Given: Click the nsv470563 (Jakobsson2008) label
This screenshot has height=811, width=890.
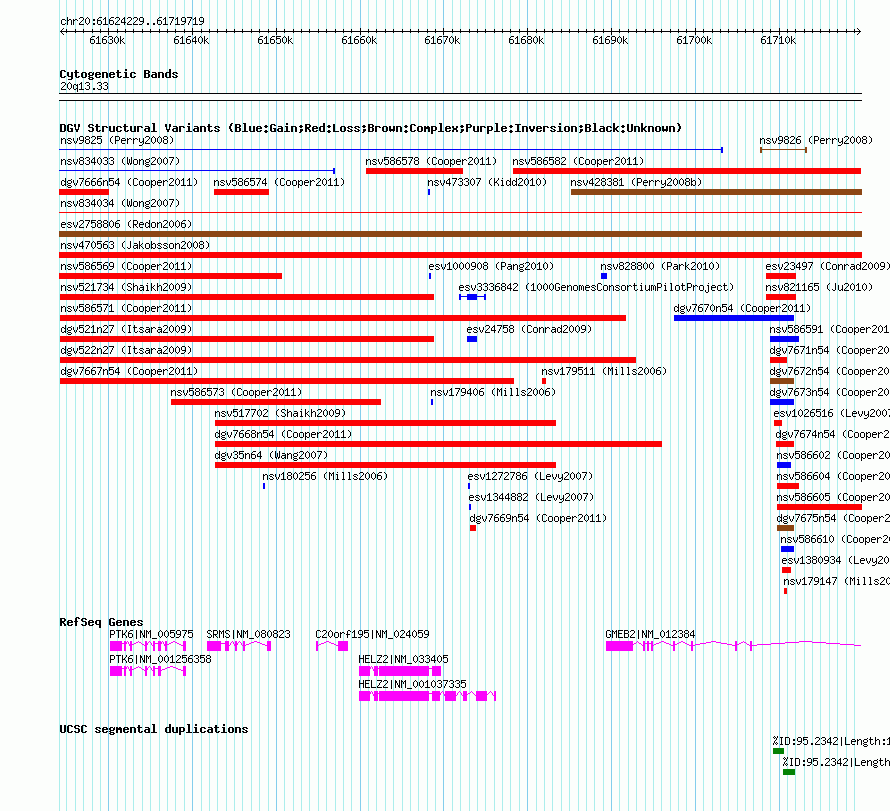Looking at the screenshot, I should click(135, 245).
